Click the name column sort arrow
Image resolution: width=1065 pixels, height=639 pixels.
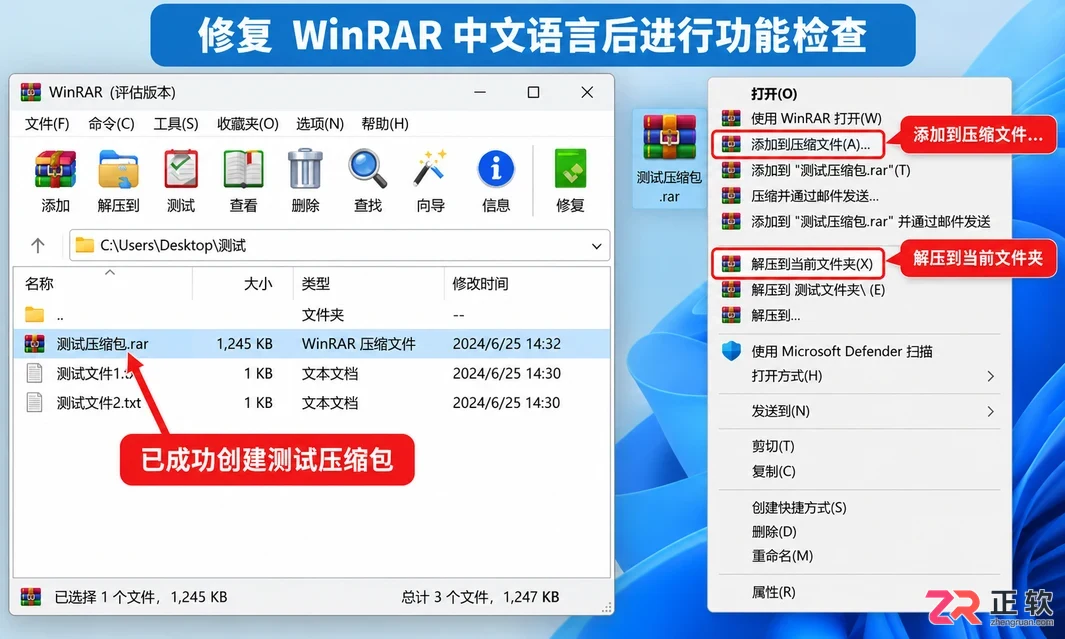110,272
